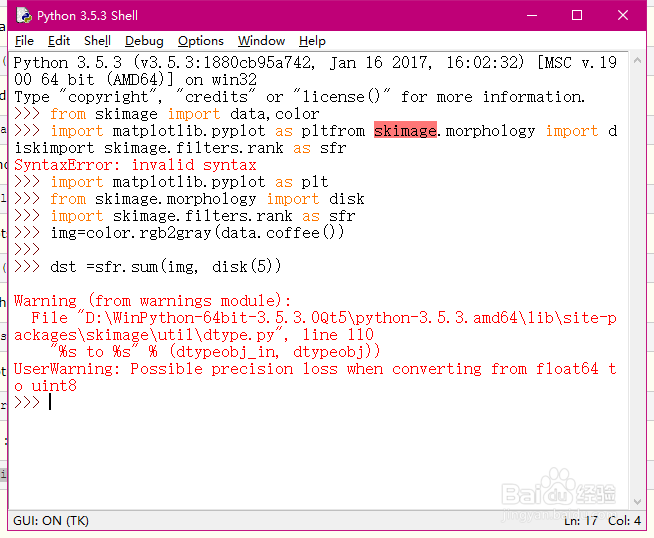This screenshot has width=654, height=538.
Task: Click the 'UserWarning: Possible precision loss' line
Action: point(315,377)
